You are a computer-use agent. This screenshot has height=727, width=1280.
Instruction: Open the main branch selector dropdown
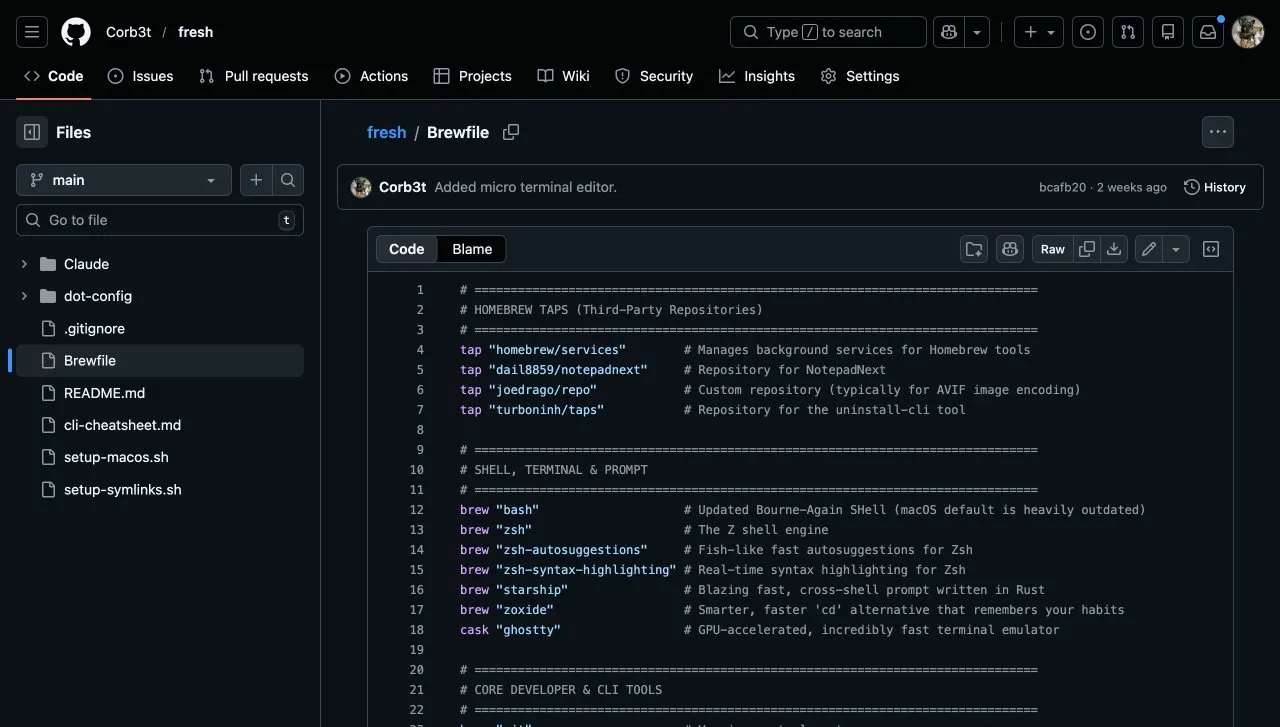click(x=123, y=180)
